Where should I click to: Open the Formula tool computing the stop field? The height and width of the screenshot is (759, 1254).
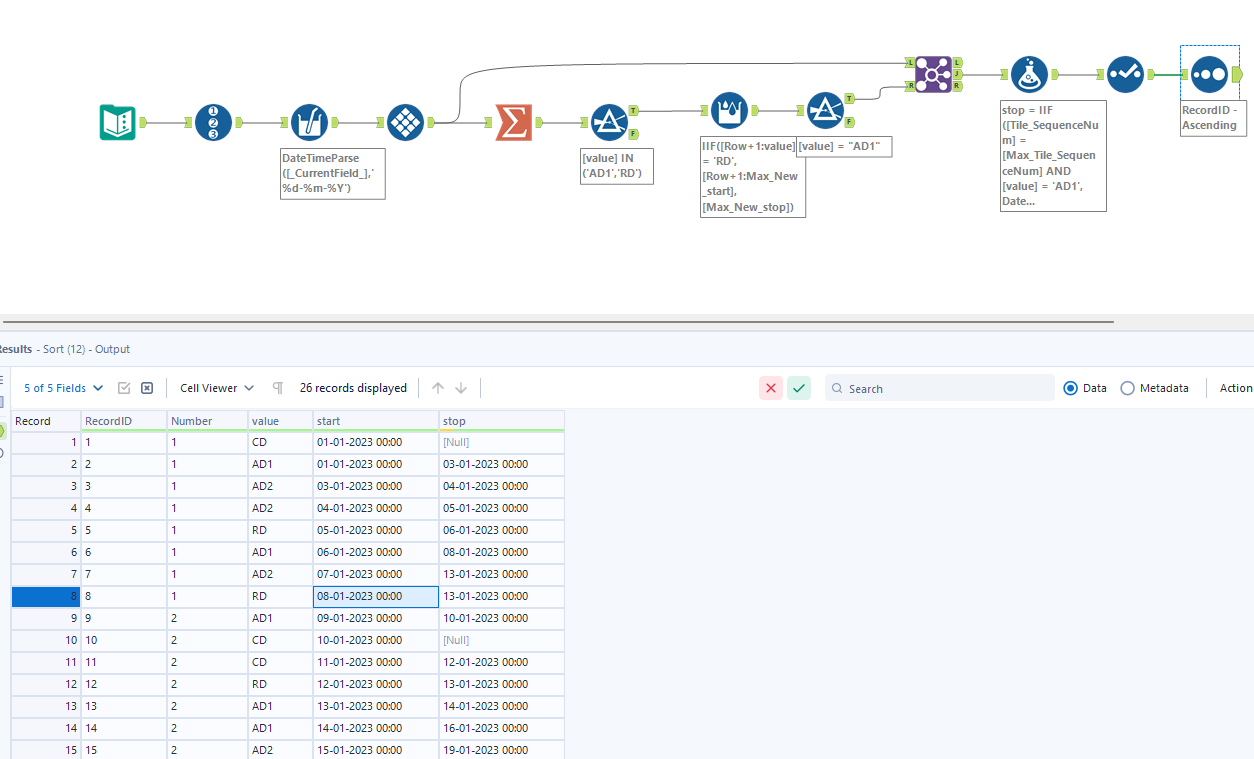(x=1029, y=74)
